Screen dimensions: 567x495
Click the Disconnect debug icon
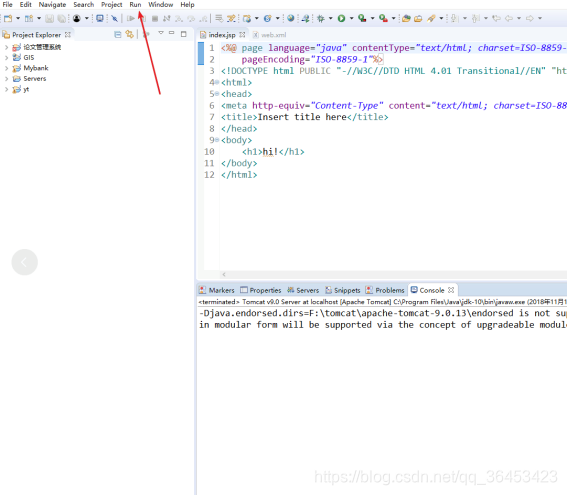[x=166, y=18]
